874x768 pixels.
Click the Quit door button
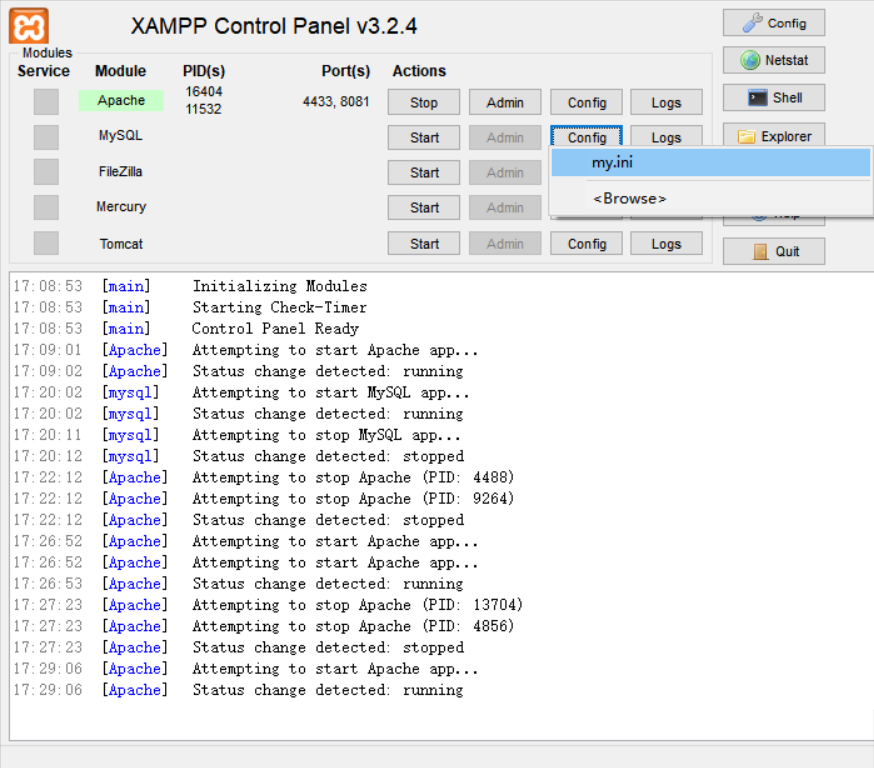(774, 251)
